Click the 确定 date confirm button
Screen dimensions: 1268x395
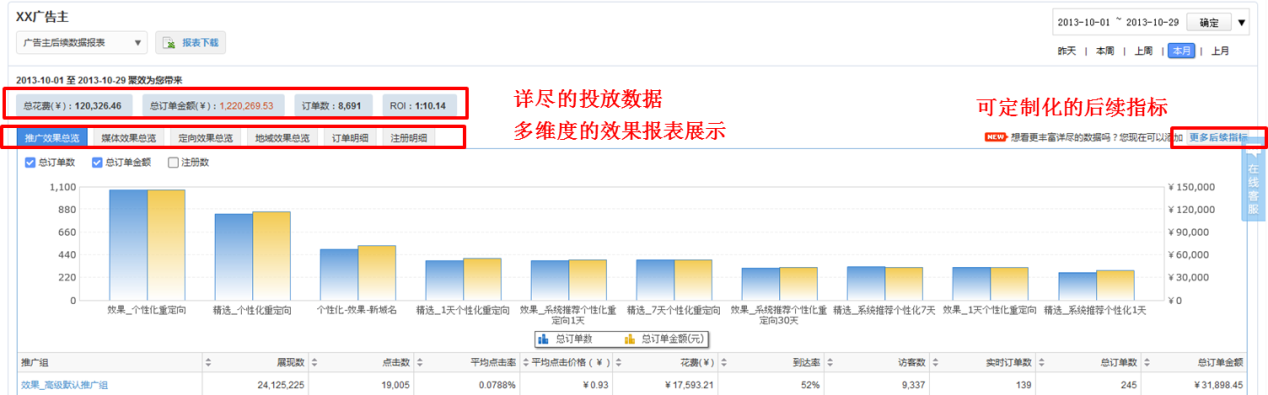[1209, 23]
